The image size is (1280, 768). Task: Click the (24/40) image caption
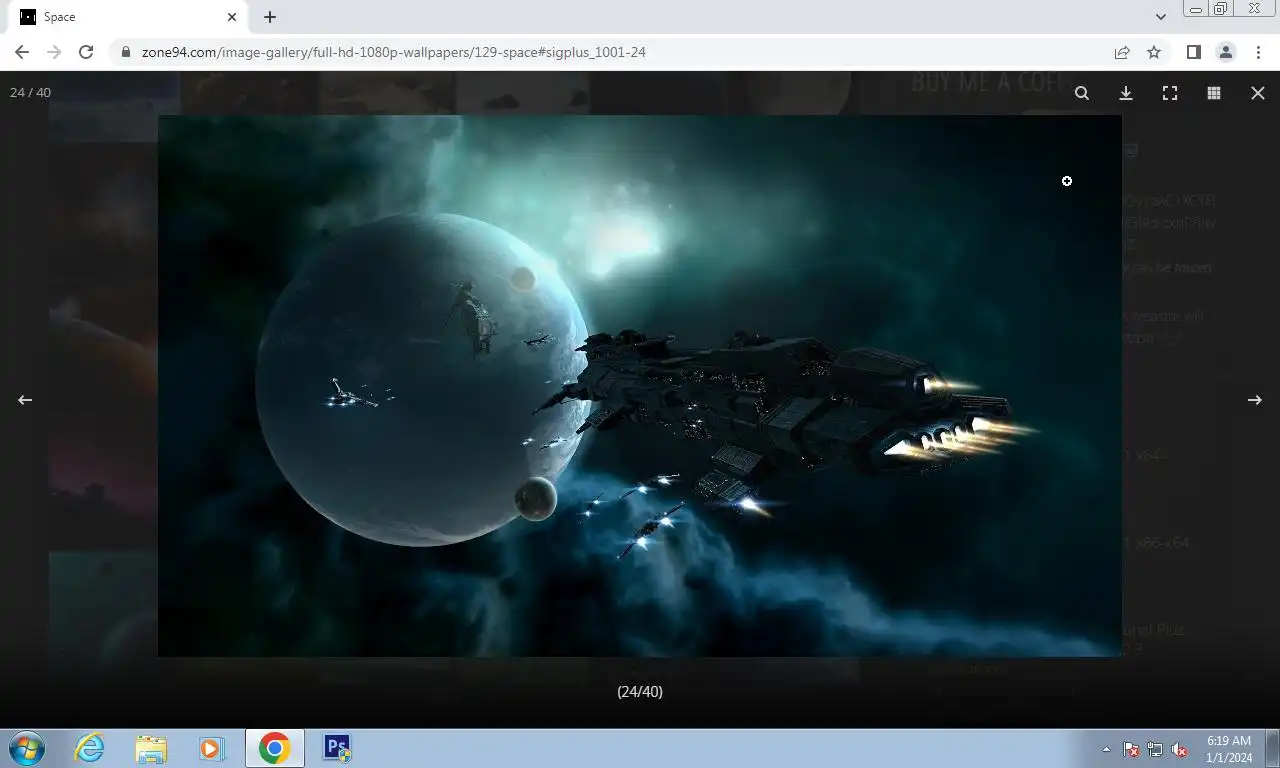pos(640,692)
